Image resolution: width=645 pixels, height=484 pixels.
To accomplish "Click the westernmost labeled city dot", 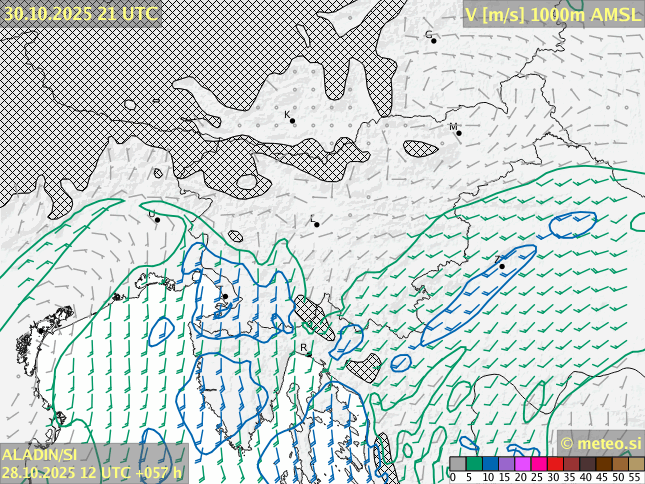I will click(157, 220).
